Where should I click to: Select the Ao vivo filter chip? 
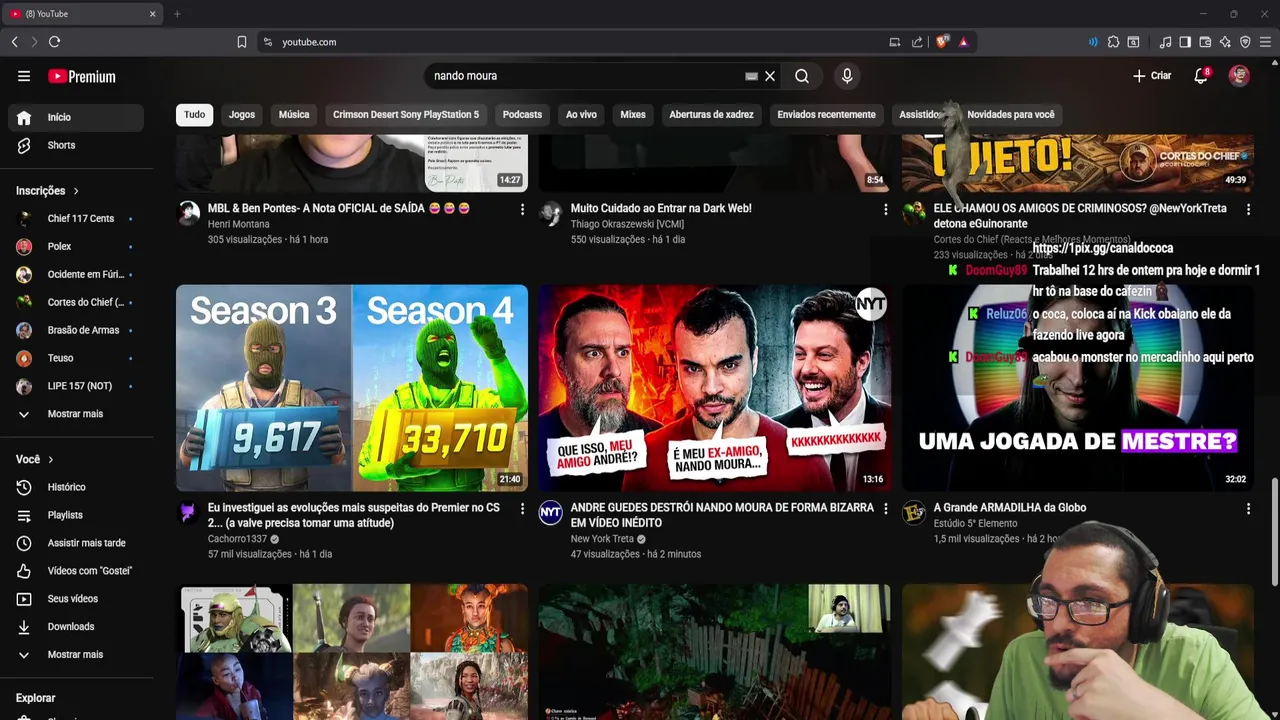pyautogui.click(x=581, y=114)
